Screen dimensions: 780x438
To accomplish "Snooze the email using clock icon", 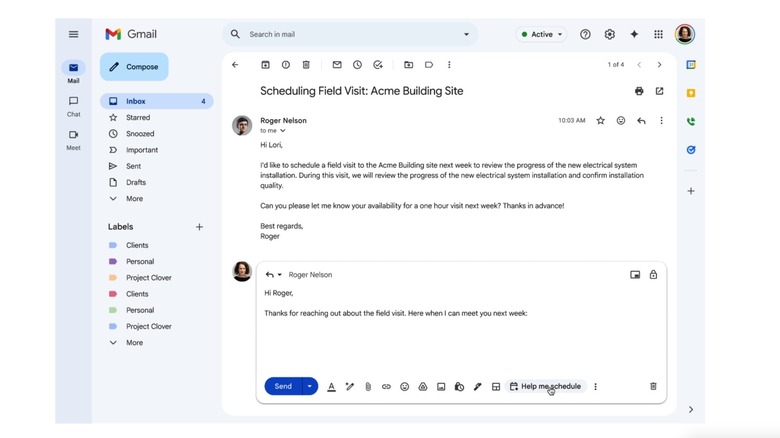I will [357, 65].
